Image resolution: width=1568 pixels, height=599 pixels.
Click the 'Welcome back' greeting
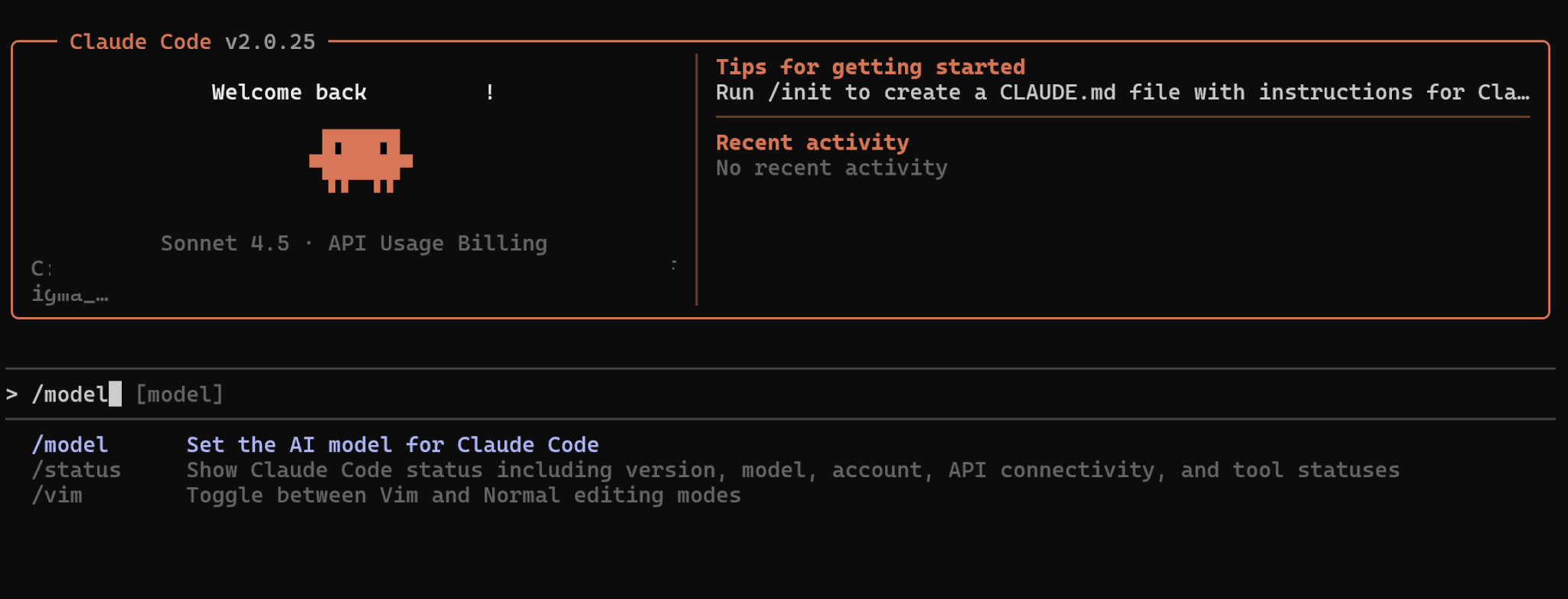tap(289, 93)
